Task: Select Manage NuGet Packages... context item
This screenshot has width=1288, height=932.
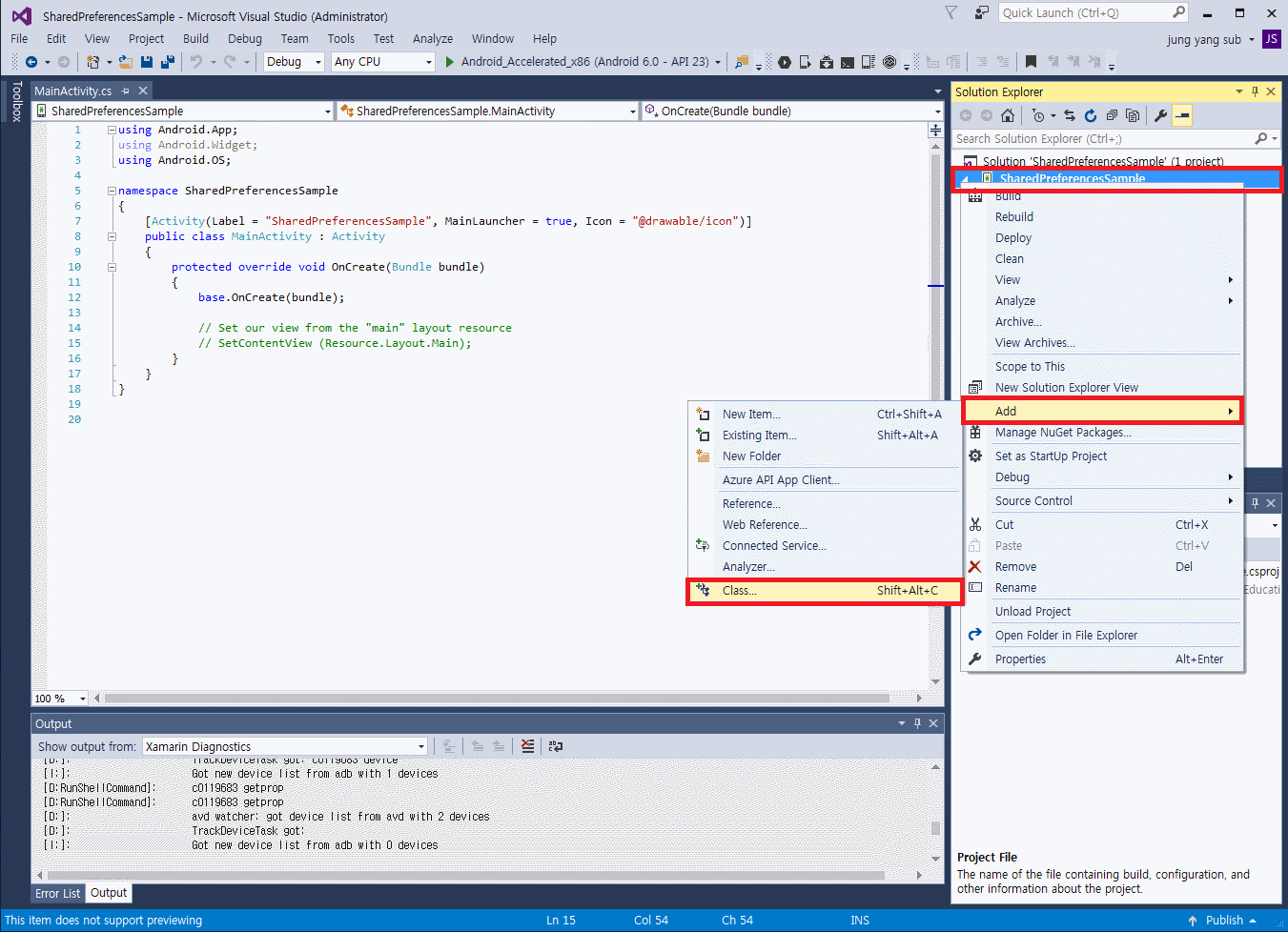Action: [x=1103, y=433]
